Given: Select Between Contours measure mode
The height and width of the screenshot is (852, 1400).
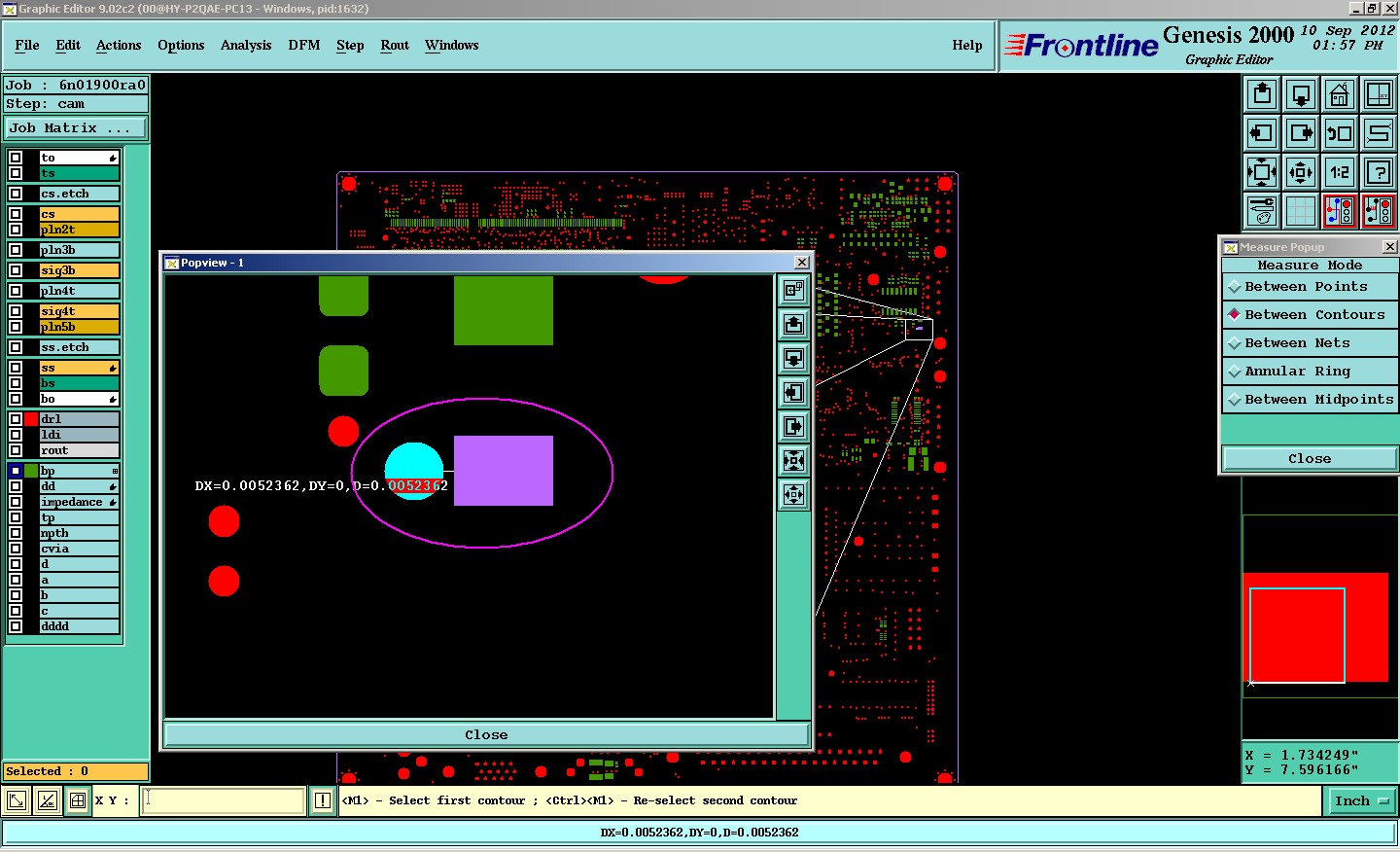Looking at the screenshot, I should coord(1310,315).
